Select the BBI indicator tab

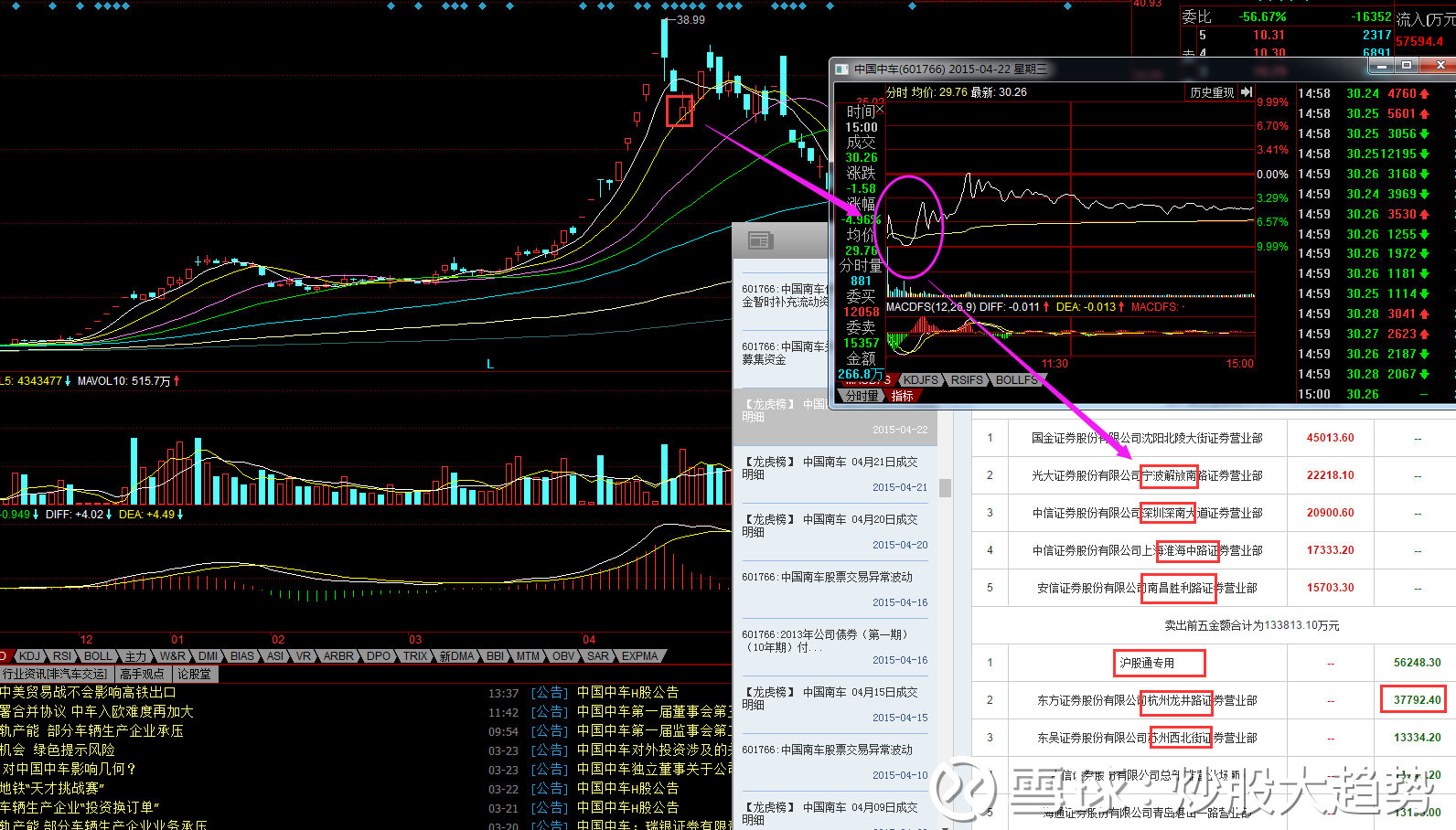pos(495,656)
